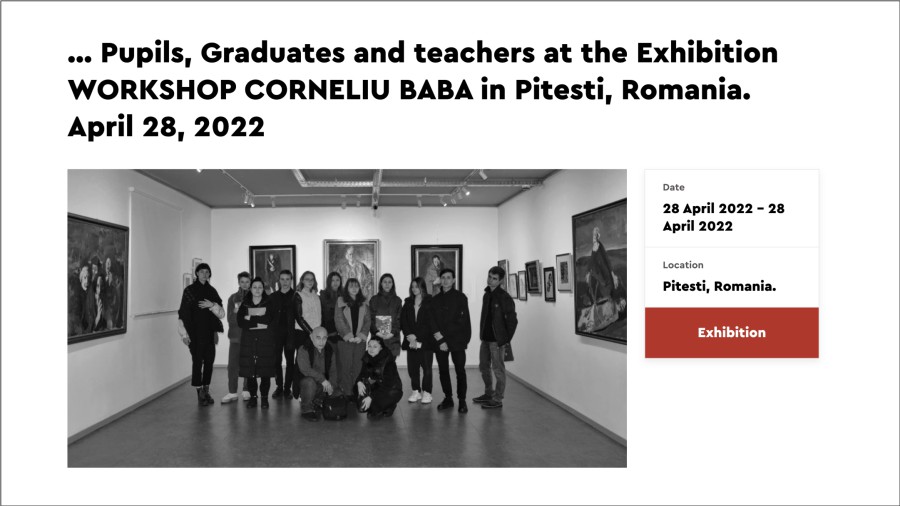Click the kneeling woman in front of the group
Viewport: 900px width, 506px height.
click(378, 377)
